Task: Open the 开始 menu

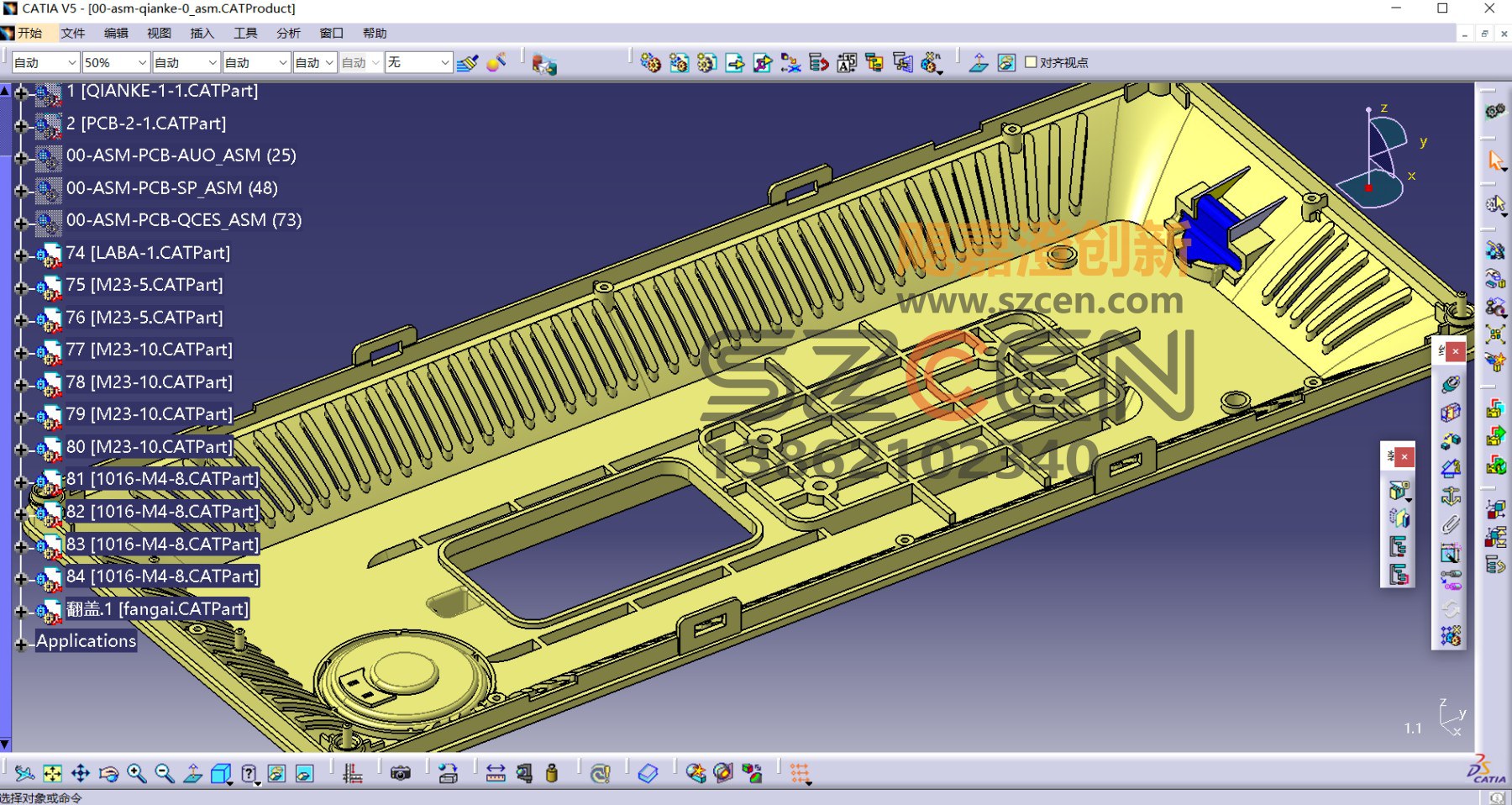Action: coord(29,33)
